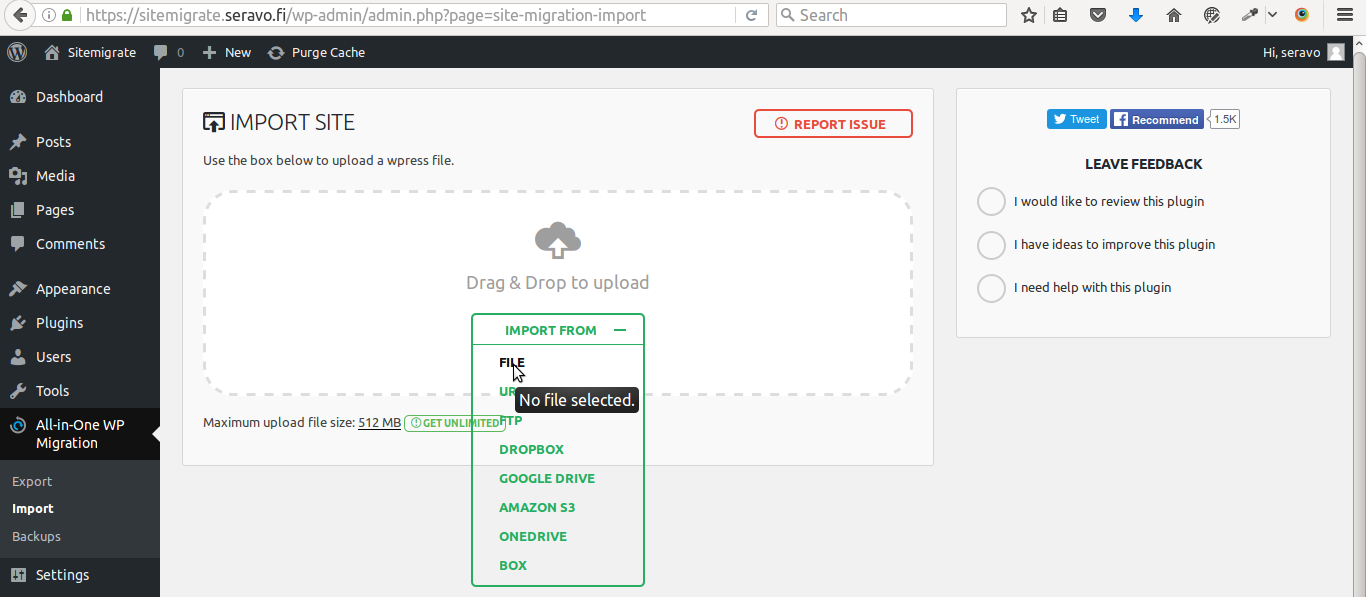Click the "LEAVE FEEDBACK" heading
This screenshot has height=597, width=1366.
(1144, 164)
